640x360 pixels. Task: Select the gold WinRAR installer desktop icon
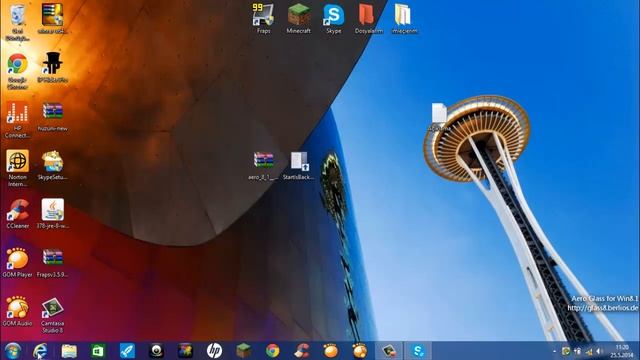52,18
